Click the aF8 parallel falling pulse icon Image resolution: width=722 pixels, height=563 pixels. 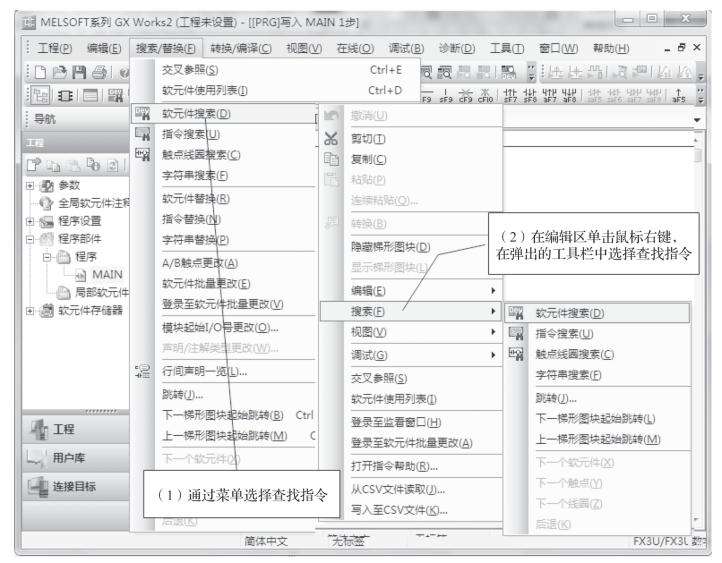(x=569, y=96)
